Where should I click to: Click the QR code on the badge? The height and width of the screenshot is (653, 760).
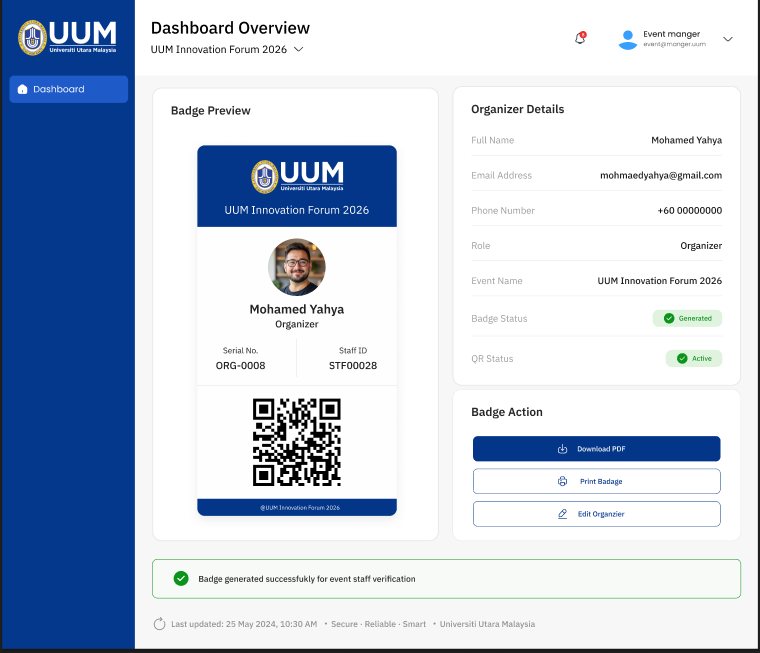coord(297,442)
